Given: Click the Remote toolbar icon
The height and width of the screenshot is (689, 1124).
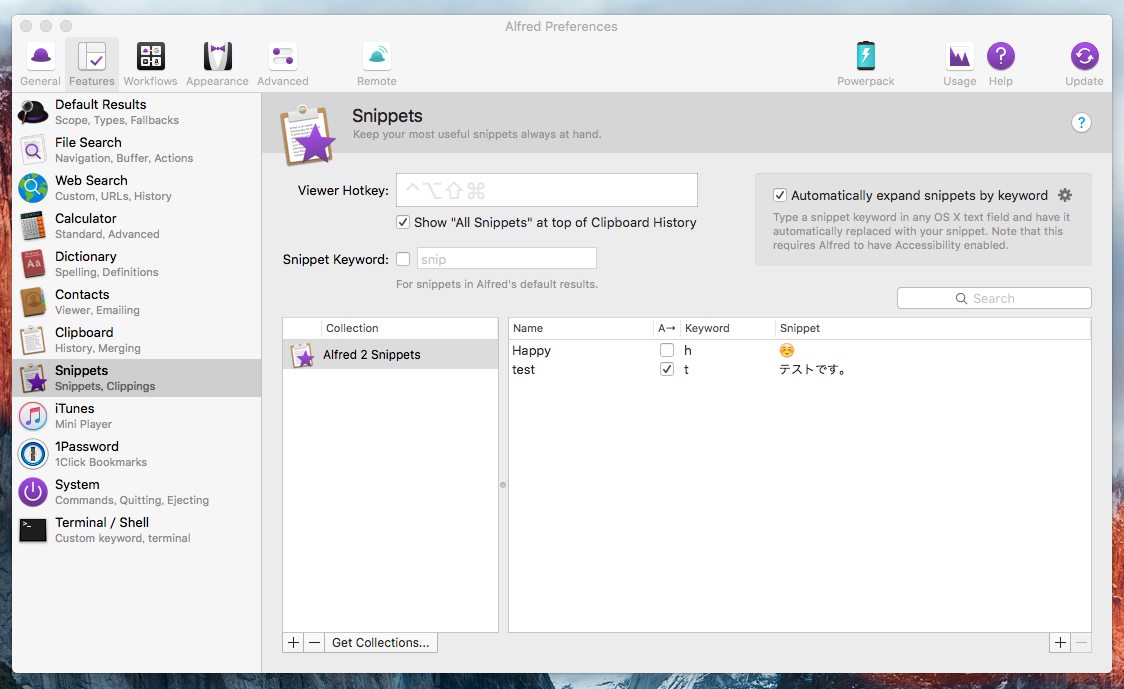Looking at the screenshot, I should tap(376, 64).
